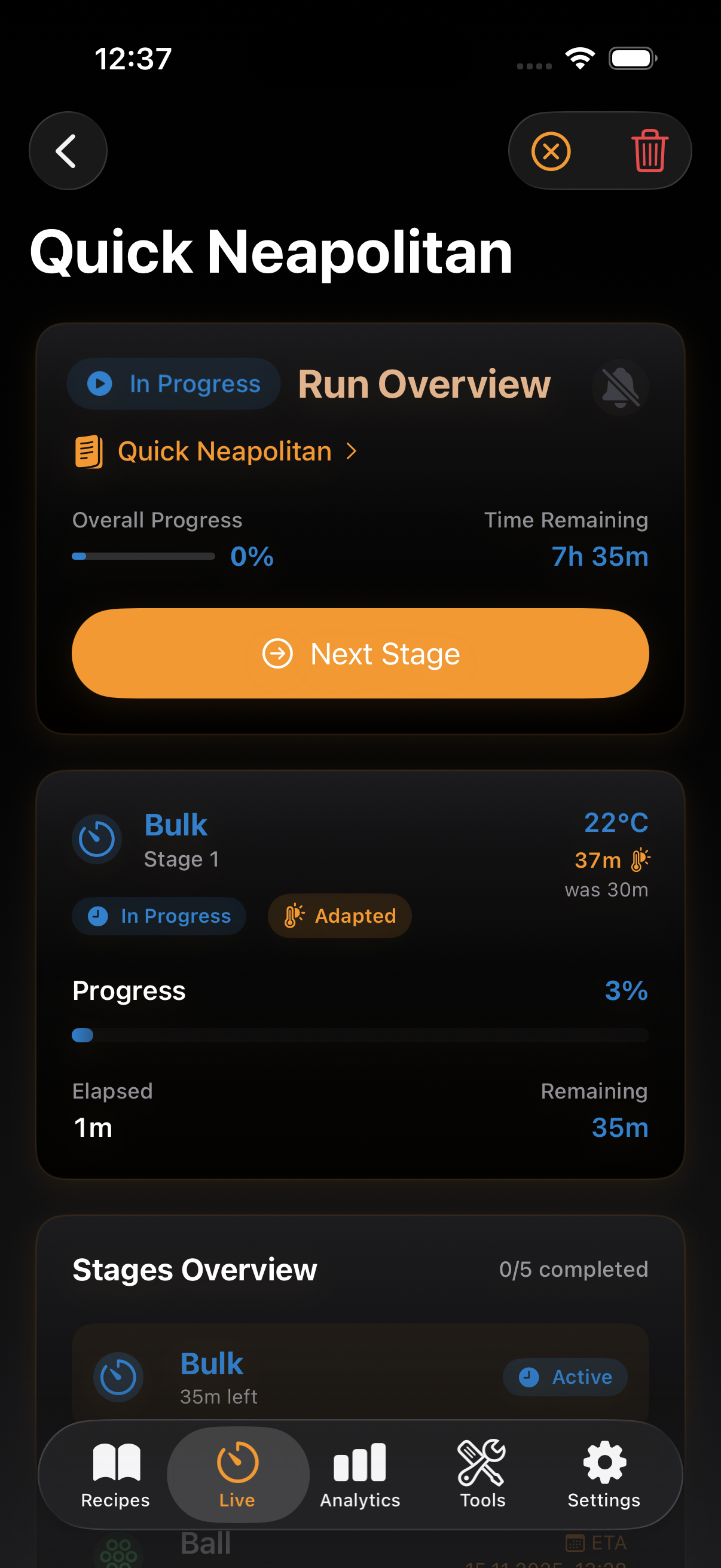The width and height of the screenshot is (721, 1568).
Task: Tap the Adapted temperature badge
Action: (340, 916)
